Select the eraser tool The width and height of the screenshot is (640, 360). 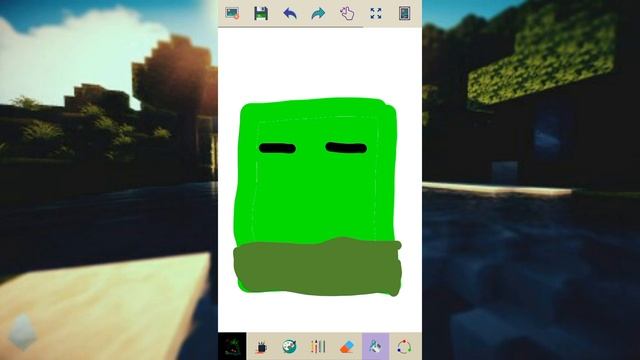[x=347, y=347]
